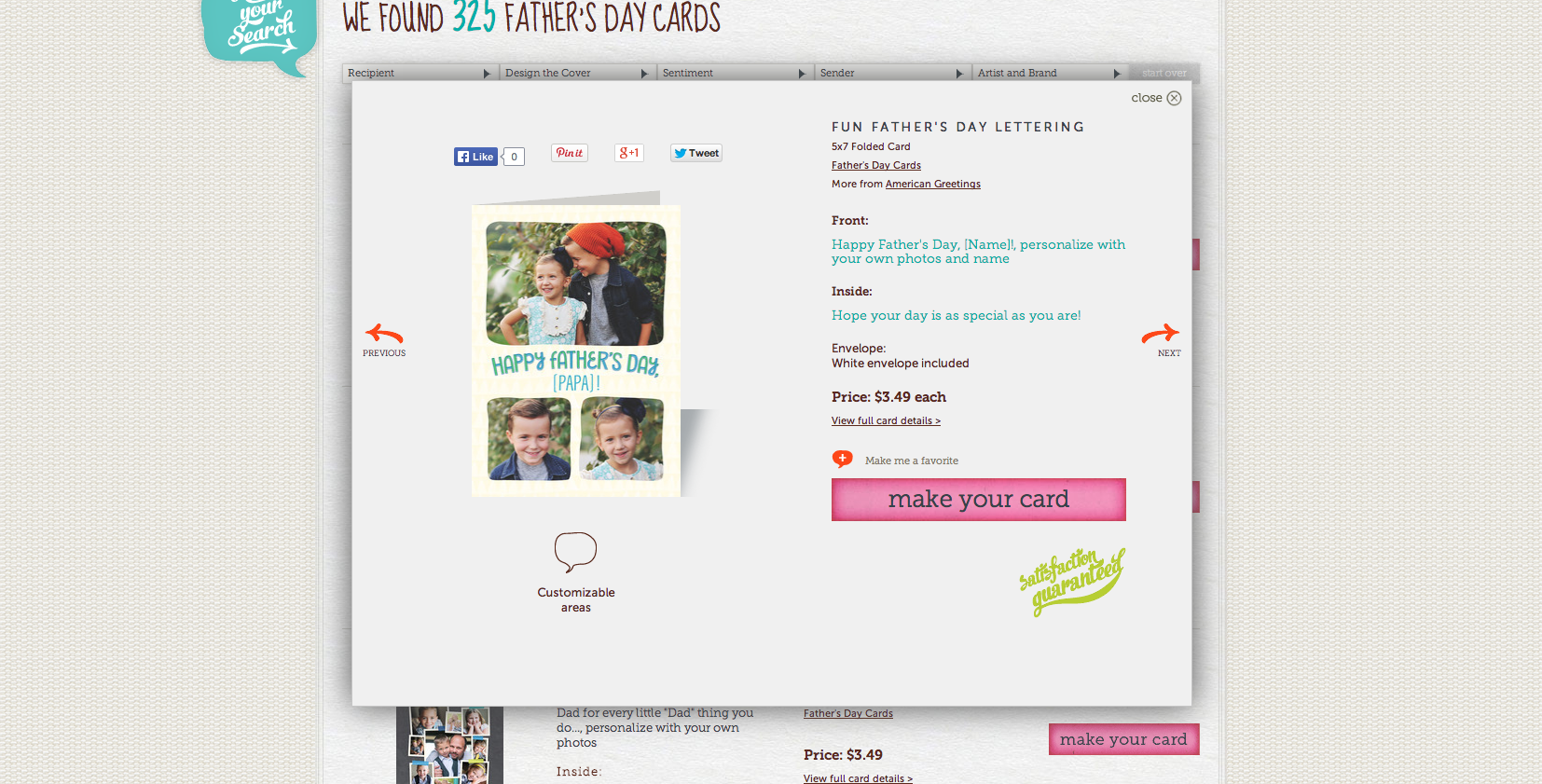Click the Father's Day Cards link in popup

[876, 165]
